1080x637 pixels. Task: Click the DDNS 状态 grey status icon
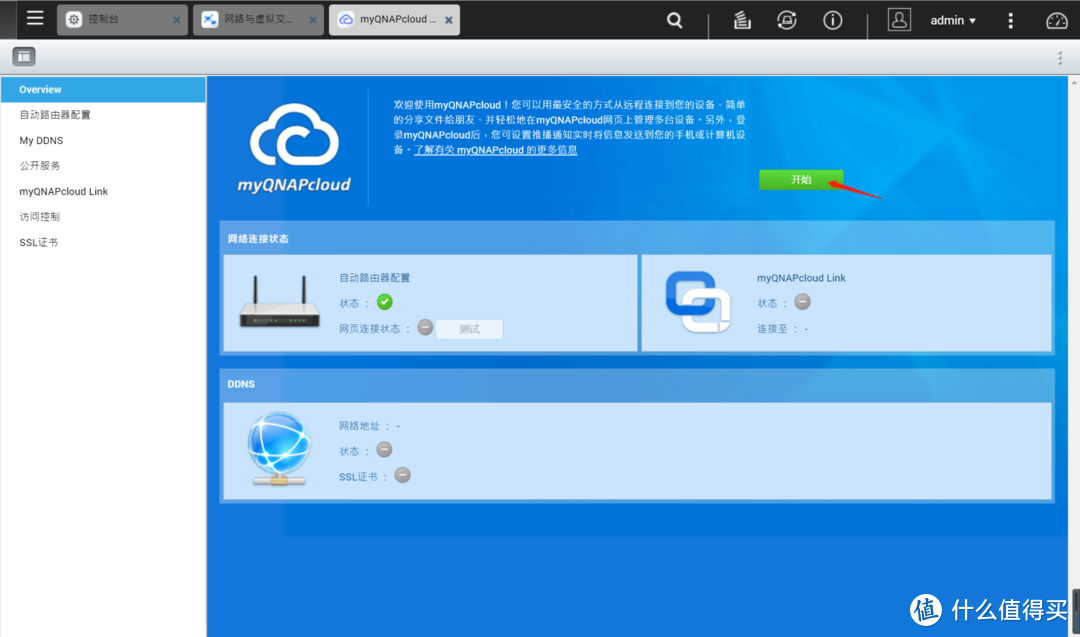[384, 450]
